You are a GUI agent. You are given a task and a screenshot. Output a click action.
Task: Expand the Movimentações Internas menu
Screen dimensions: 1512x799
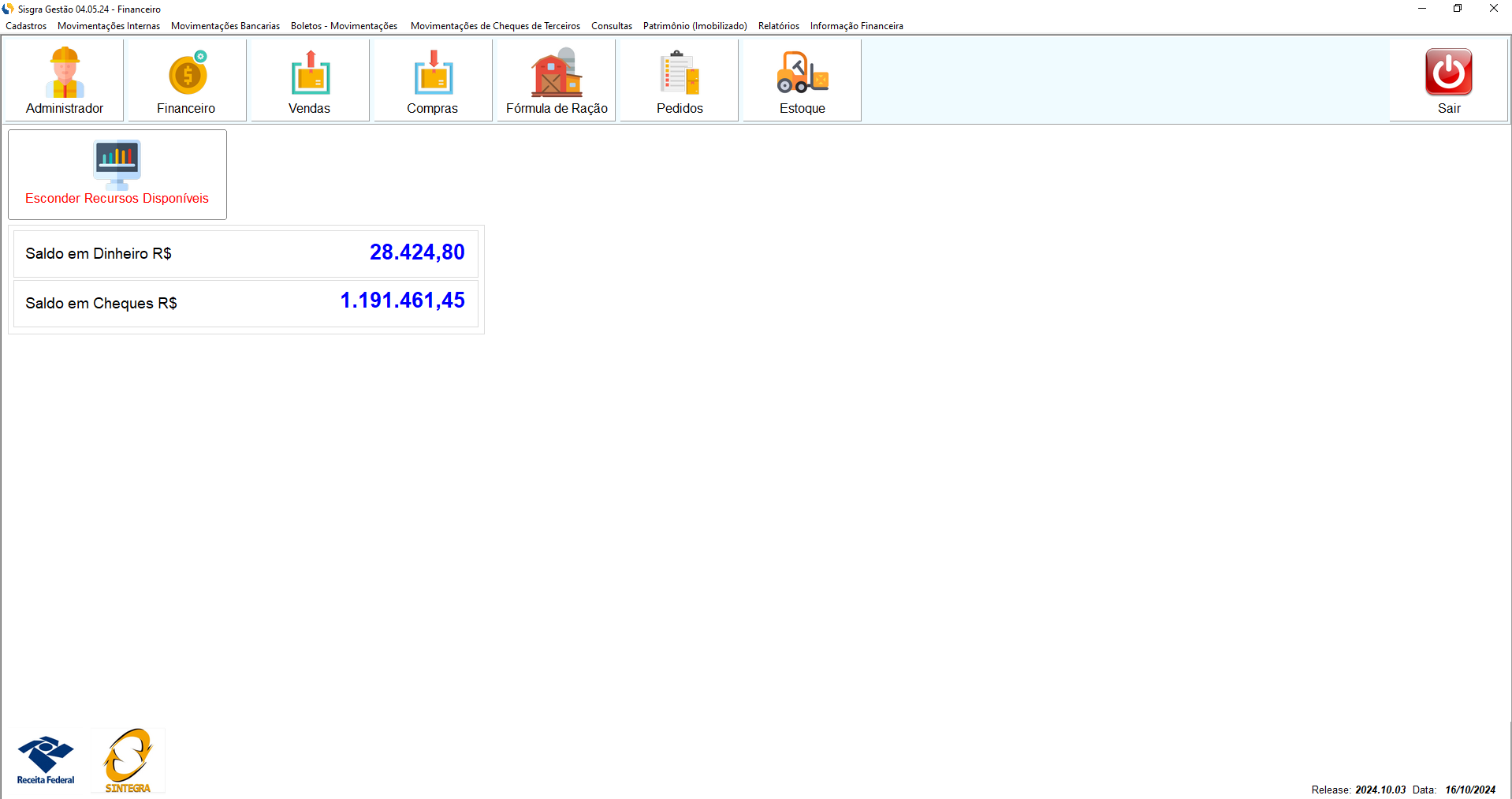[109, 26]
